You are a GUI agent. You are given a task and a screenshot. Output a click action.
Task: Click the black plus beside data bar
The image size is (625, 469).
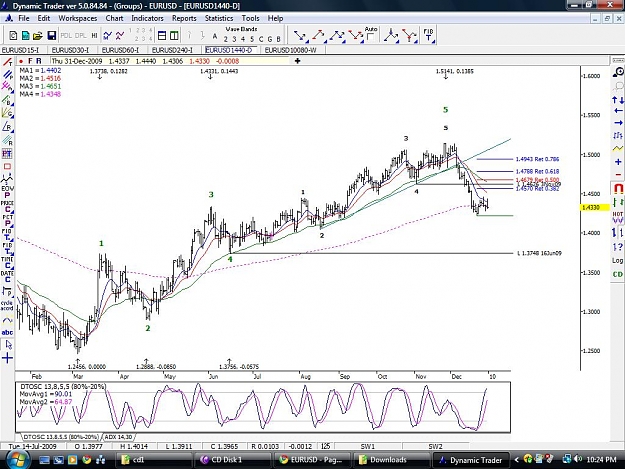coord(297,61)
